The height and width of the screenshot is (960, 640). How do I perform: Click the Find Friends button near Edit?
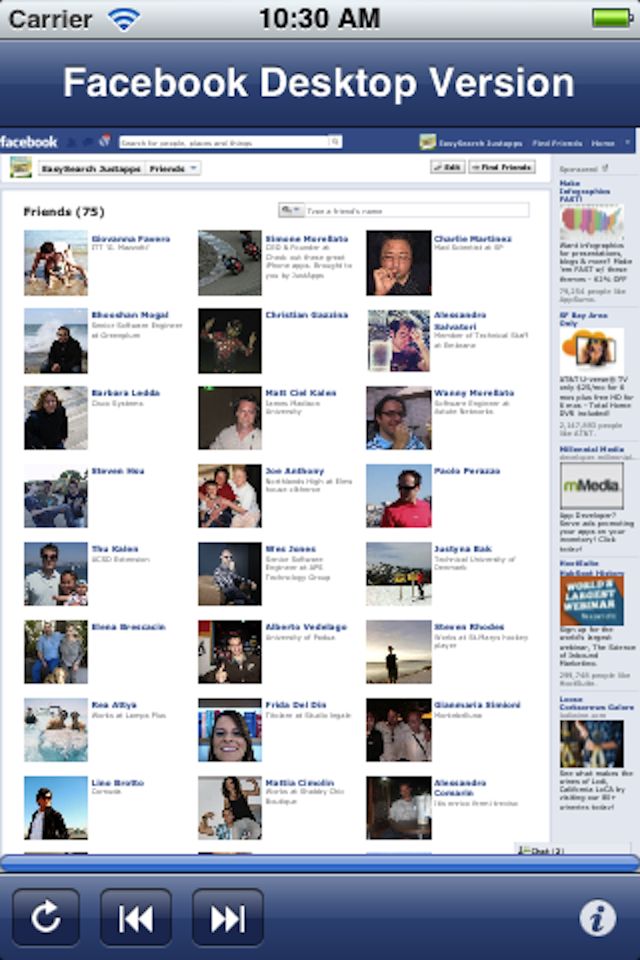[x=502, y=167]
